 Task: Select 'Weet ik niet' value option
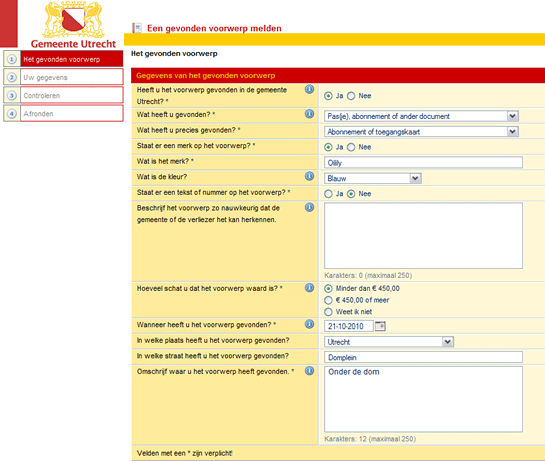pos(328,312)
